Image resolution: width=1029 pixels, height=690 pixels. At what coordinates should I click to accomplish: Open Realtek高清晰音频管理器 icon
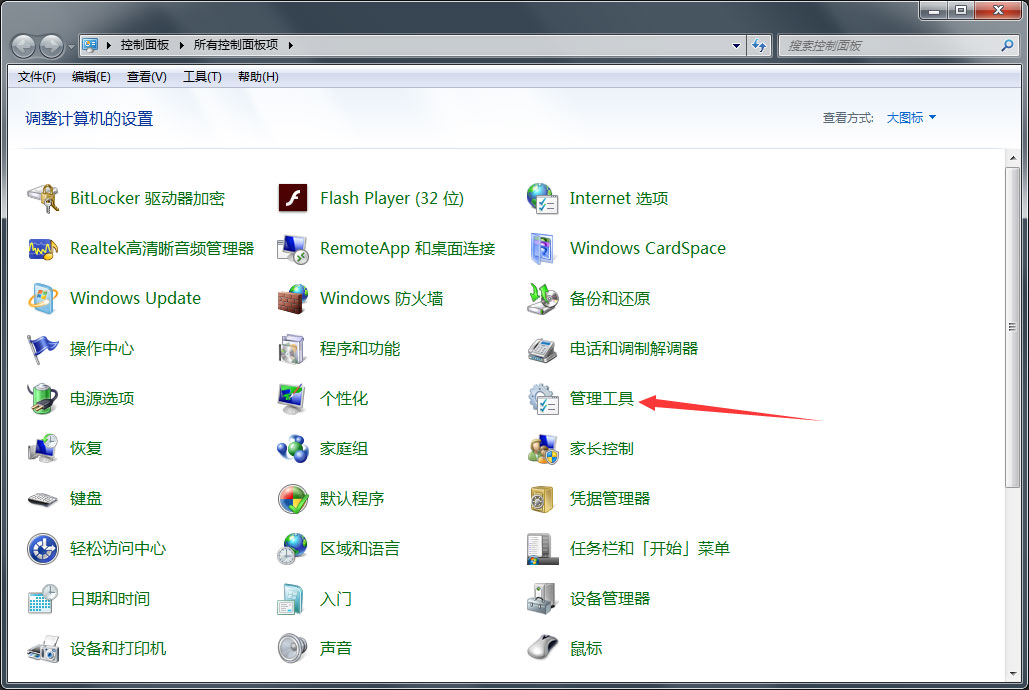coord(43,249)
